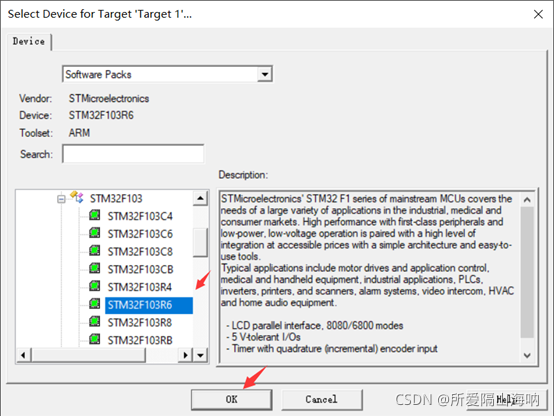This screenshot has width=554, height=416.
Task: Collapse the STM32F103 tree node
Action: point(61,199)
